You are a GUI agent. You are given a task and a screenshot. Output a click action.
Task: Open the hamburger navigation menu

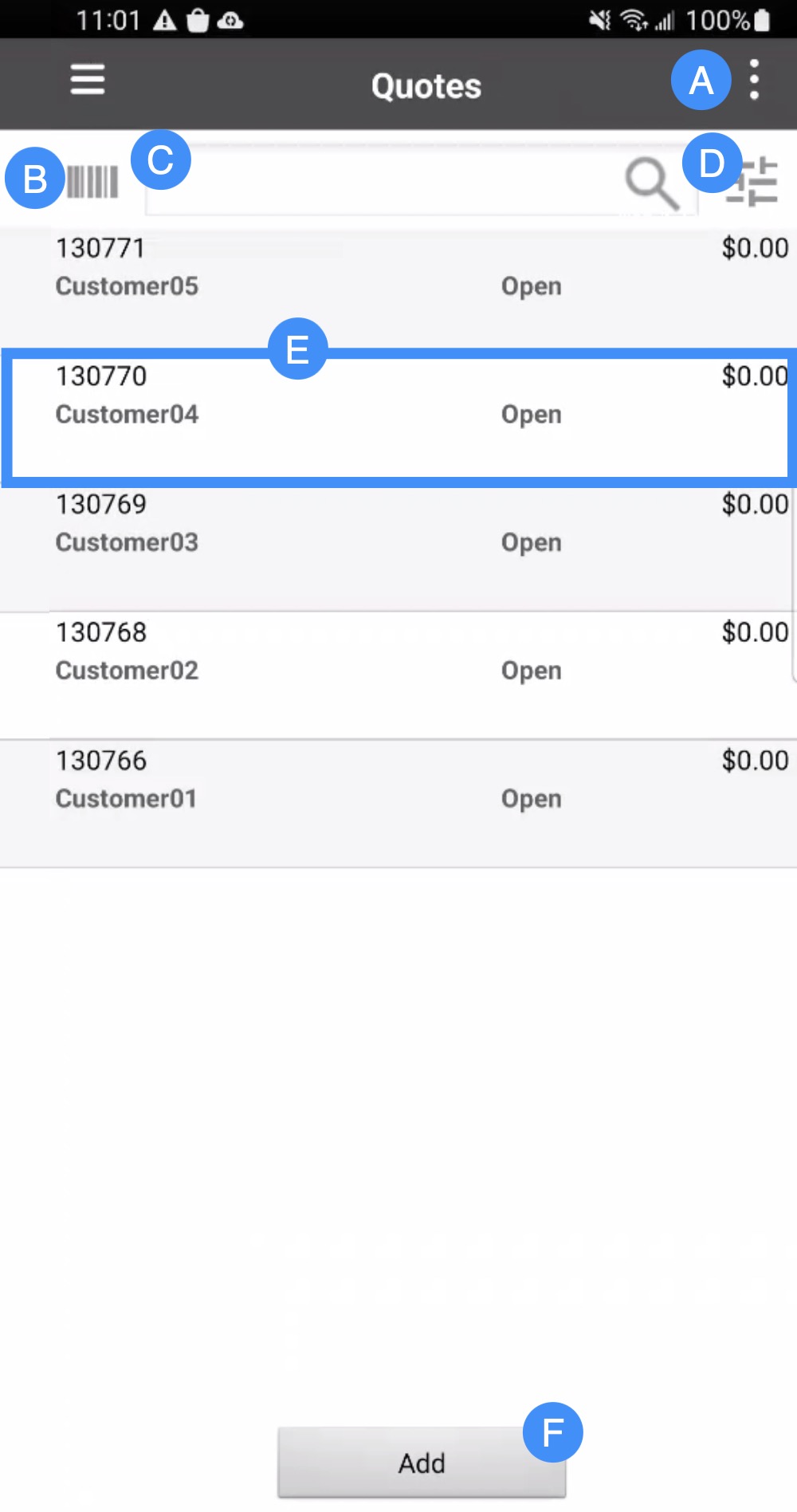click(88, 80)
